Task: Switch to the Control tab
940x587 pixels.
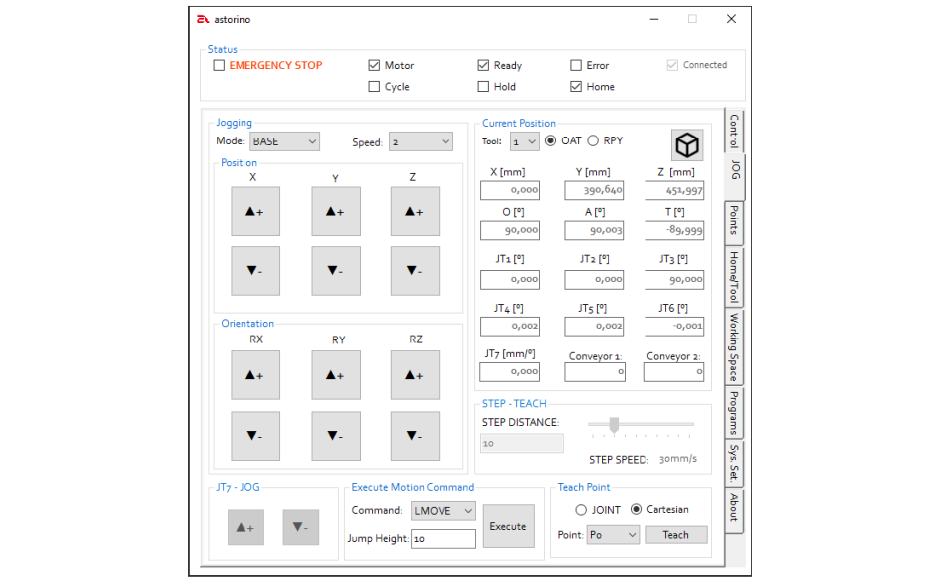Action: [x=734, y=130]
